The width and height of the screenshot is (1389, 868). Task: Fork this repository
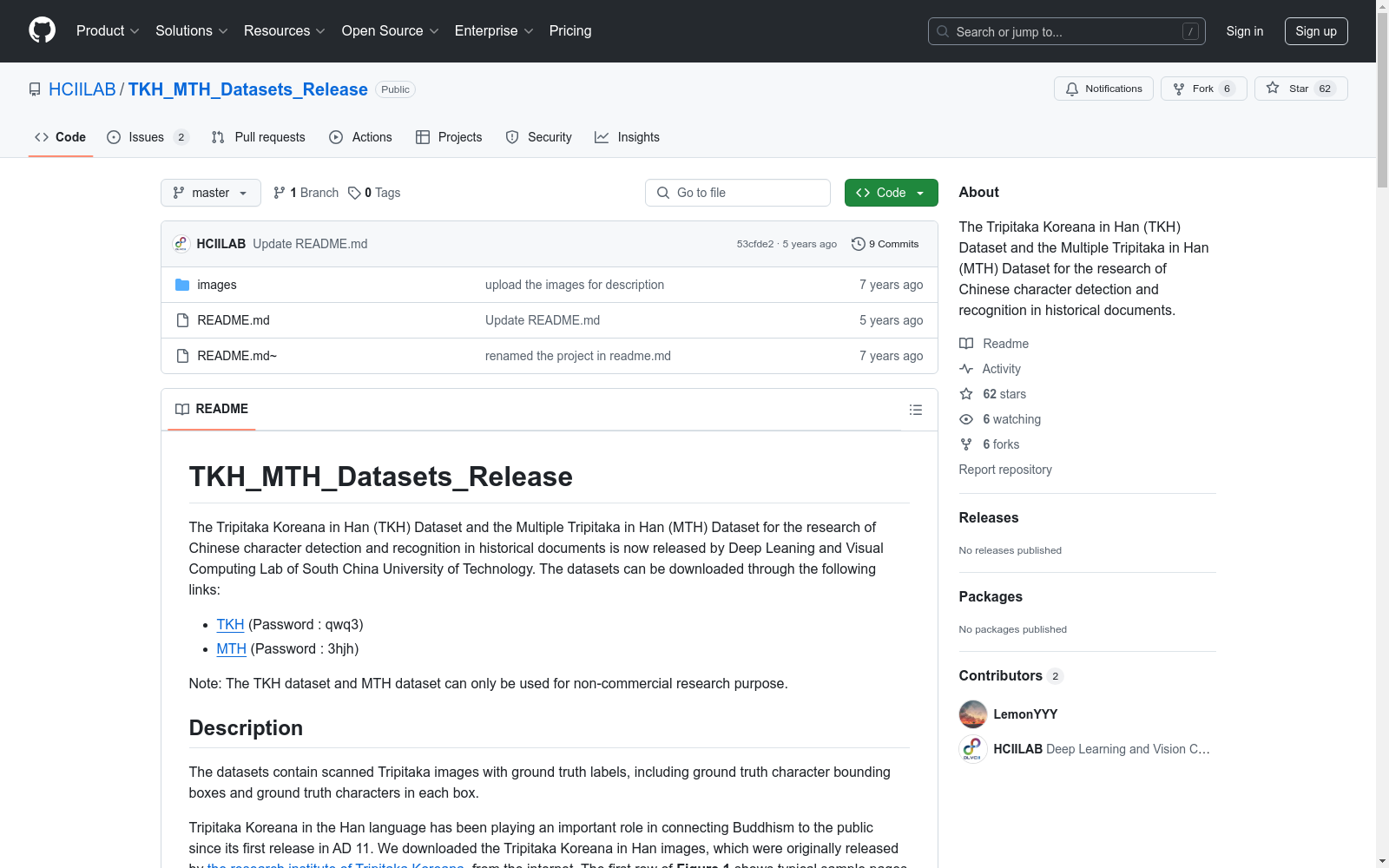1203,89
